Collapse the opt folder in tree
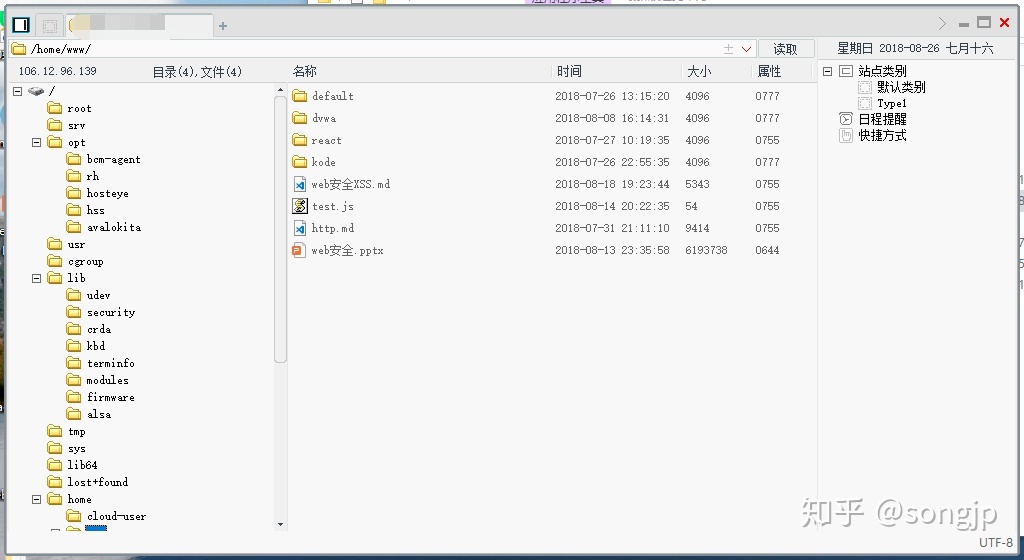 37,142
